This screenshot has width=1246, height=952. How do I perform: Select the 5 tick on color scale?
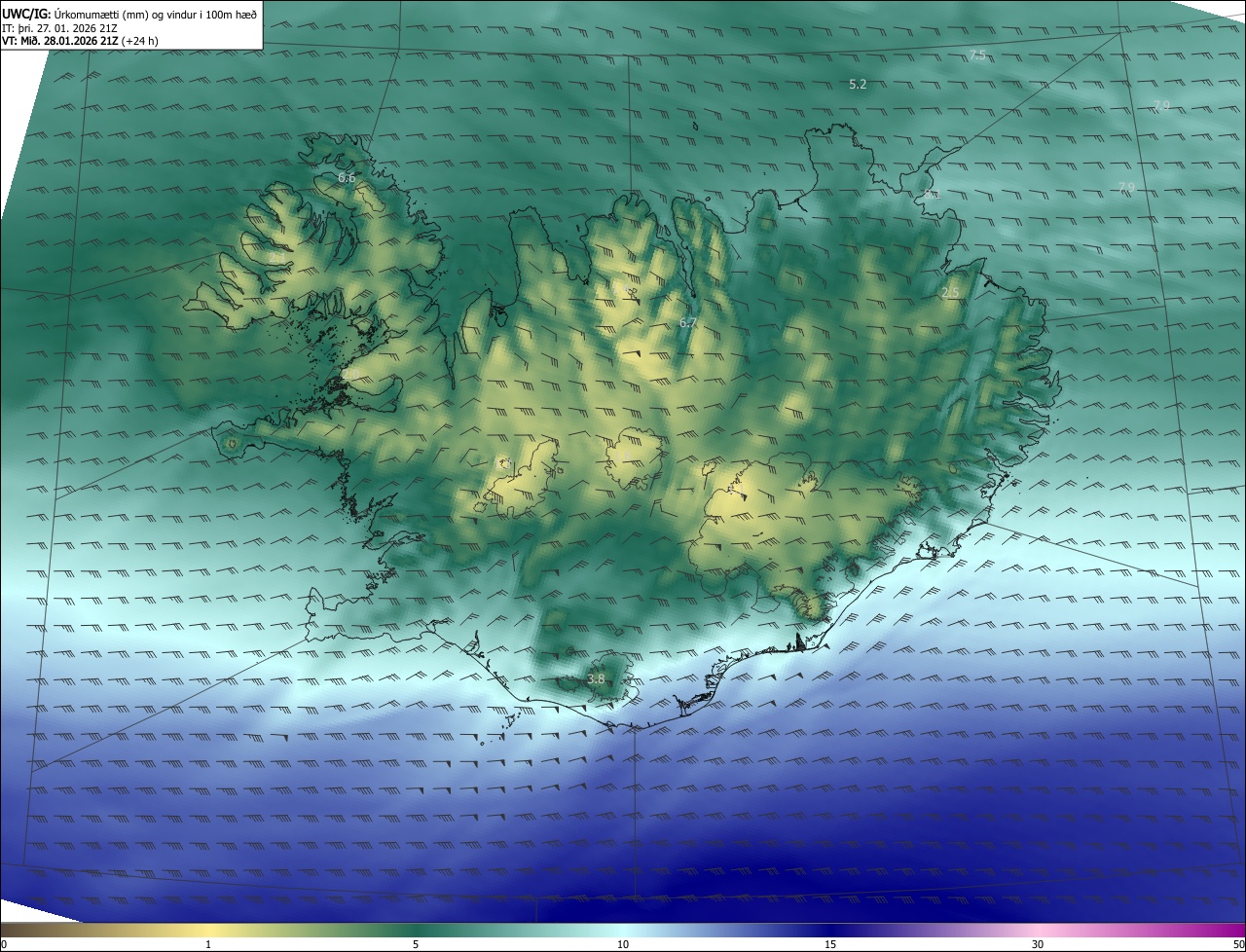(x=416, y=944)
